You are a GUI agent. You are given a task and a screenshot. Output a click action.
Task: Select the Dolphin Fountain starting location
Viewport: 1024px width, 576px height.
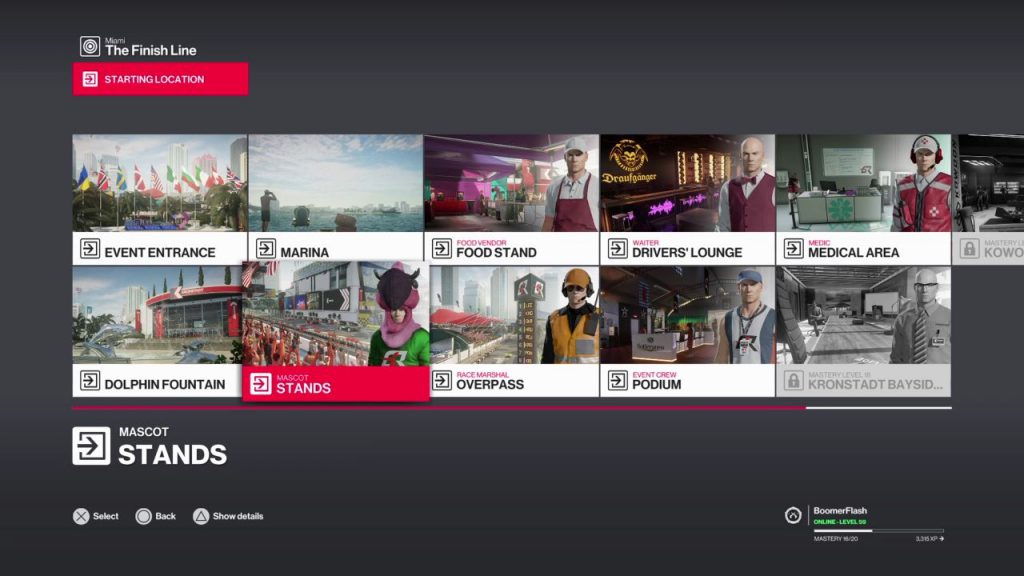[x=160, y=331]
